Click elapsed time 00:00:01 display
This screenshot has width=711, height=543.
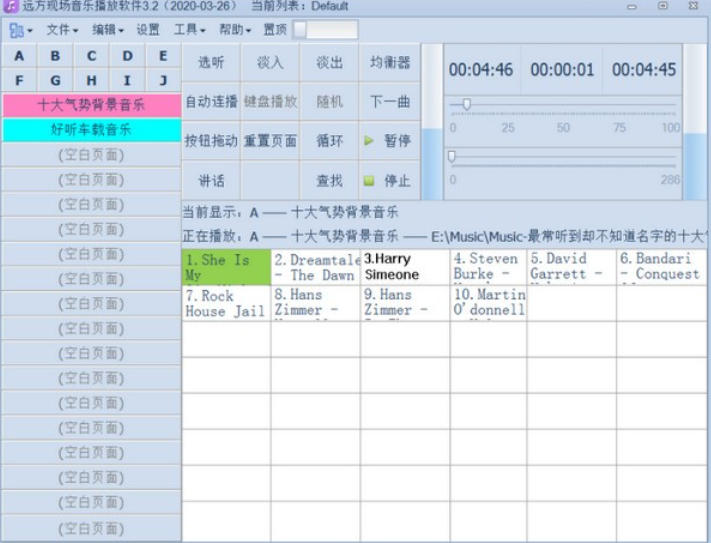pyautogui.click(x=562, y=70)
